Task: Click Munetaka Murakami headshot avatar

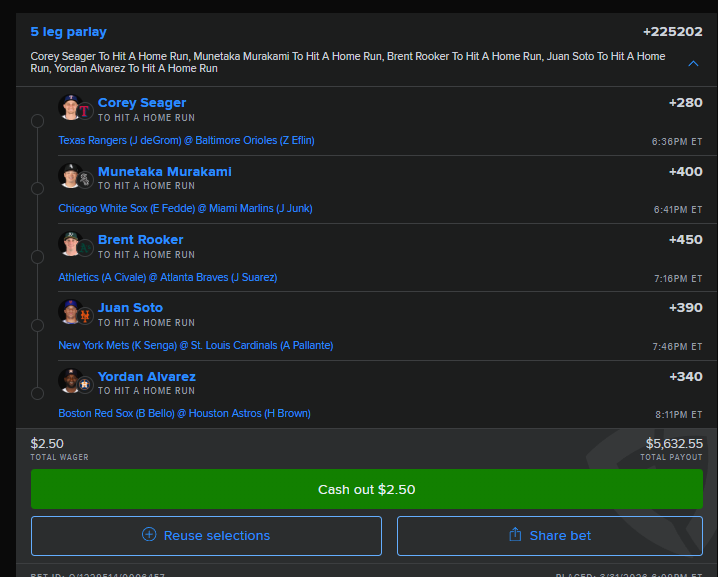Action: point(70,176)
